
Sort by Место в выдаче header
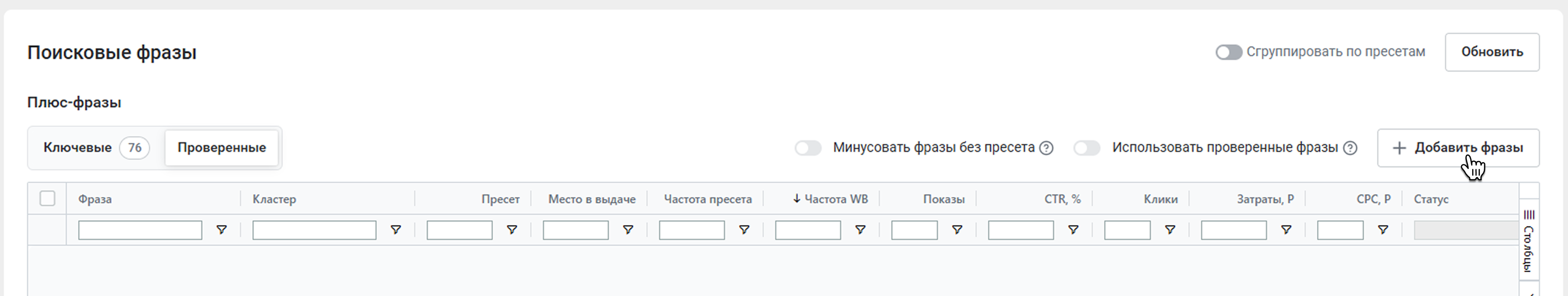tap(592, 199)
